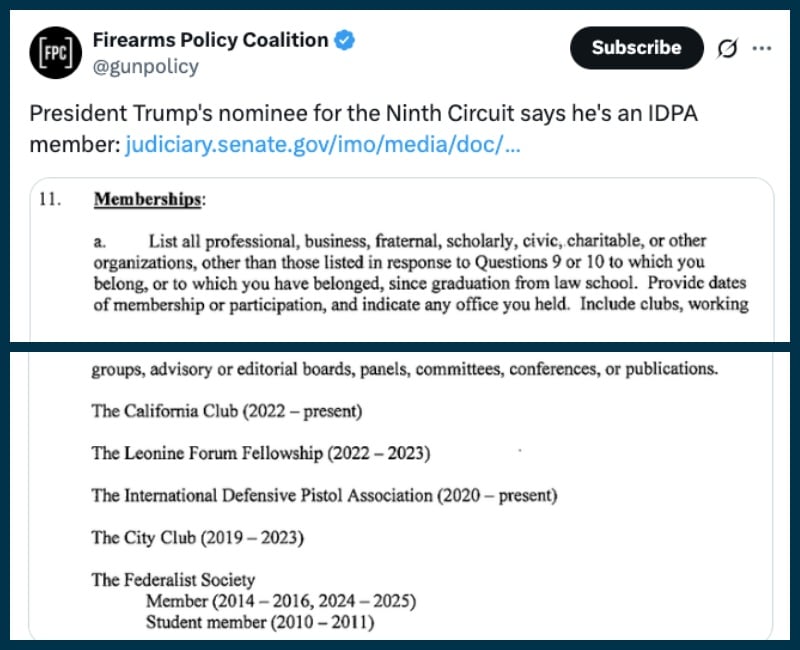This screenshot has height=650, width=800.
Task: Click the Member (2014 – 2016, 2024 – 2025) line
Action: pyautogui.click(x=281, y=601)
